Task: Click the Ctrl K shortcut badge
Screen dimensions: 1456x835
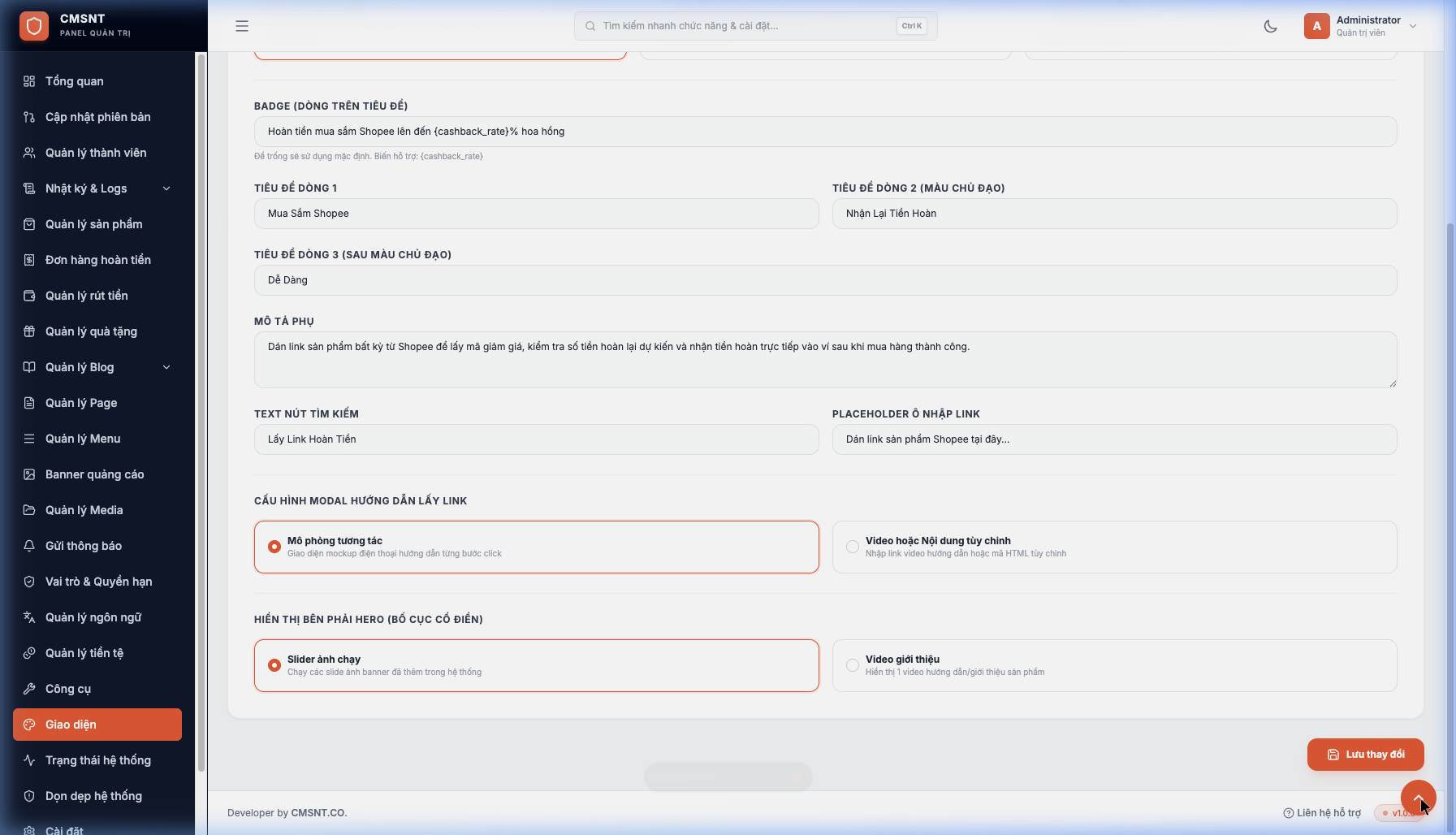Action: (x=912, y=26)
